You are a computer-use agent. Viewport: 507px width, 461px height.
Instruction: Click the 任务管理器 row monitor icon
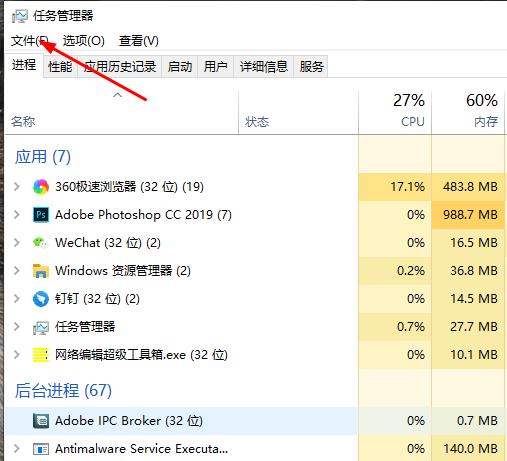click(41, 327)
